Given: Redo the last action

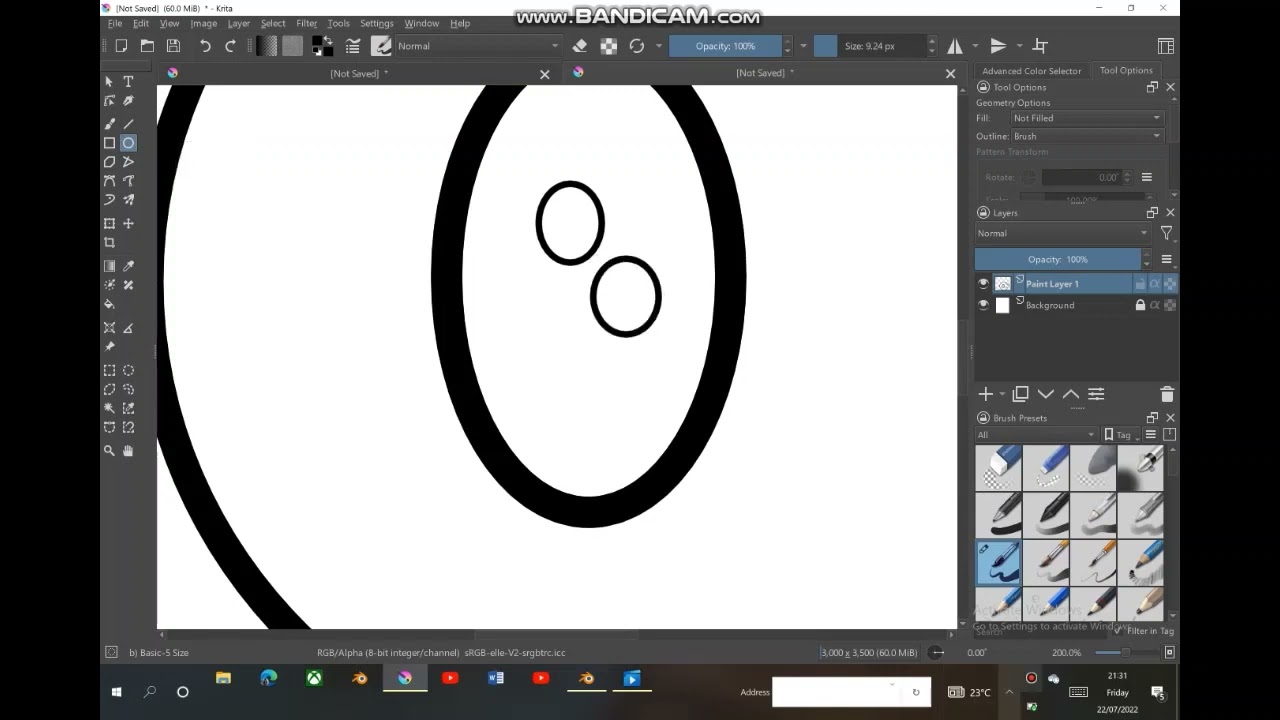Looking at the screenshot, I should (230, 46).
